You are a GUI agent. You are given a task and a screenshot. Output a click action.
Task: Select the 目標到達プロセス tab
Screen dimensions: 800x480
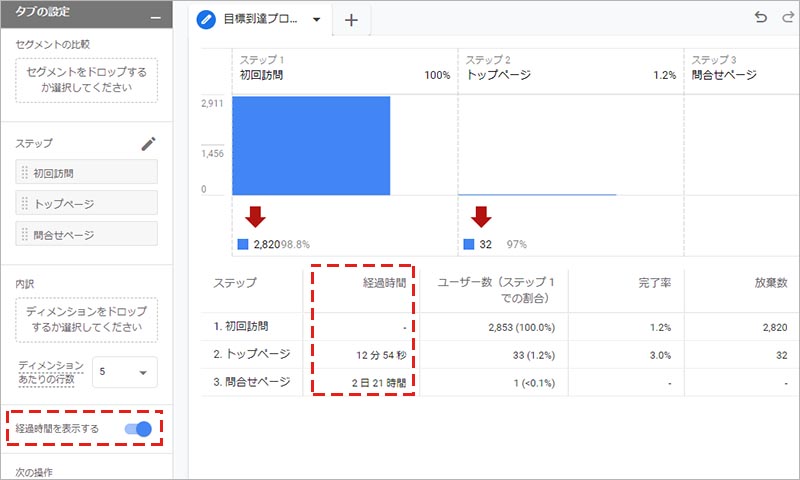click(260, 20)
